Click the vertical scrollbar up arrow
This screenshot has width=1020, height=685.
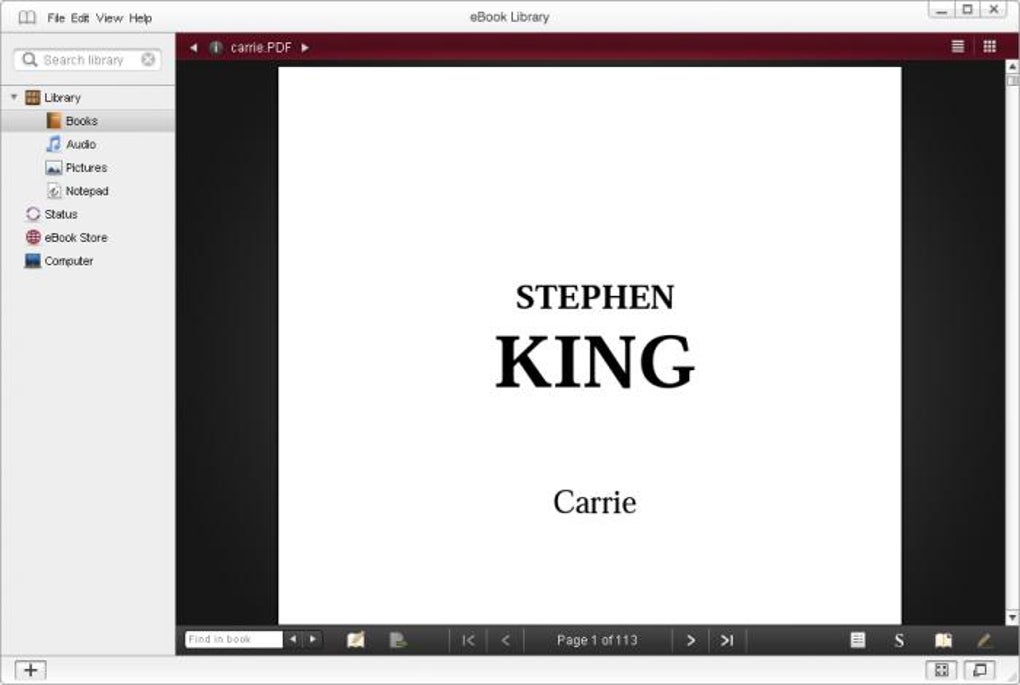[x=1012, y=66]
